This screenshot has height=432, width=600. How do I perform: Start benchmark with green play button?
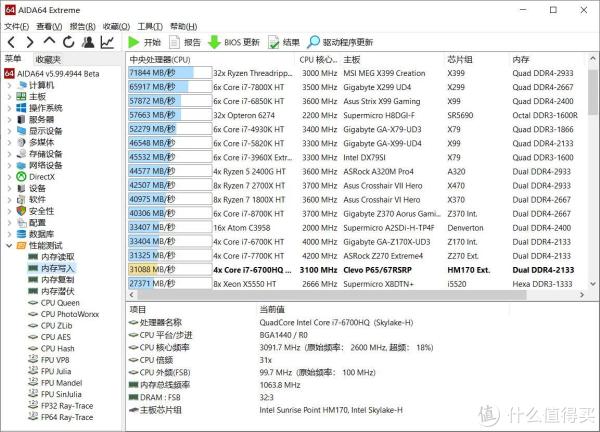click(145, 42)
